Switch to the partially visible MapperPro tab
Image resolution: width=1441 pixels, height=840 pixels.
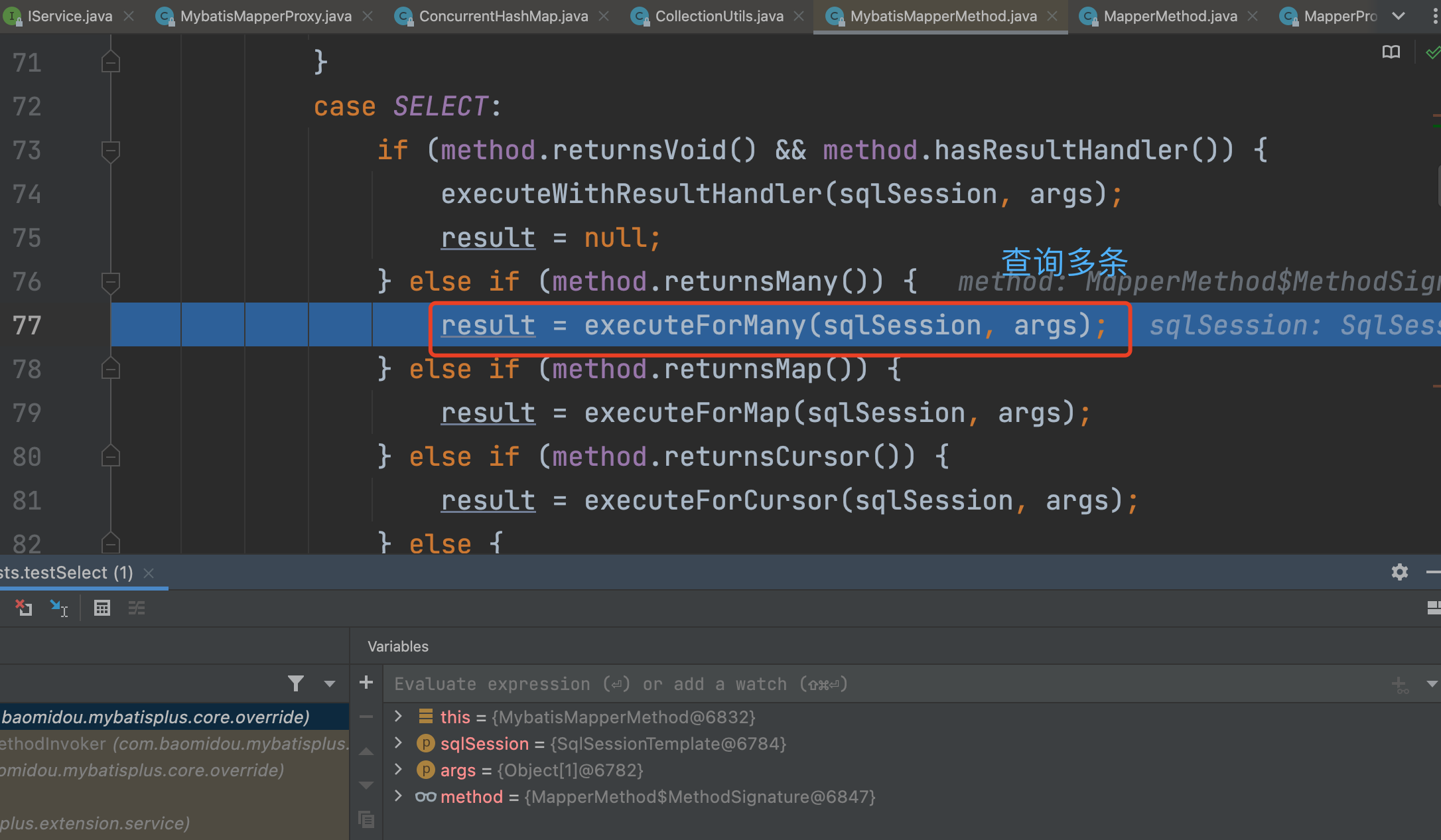pyautogui.click(x=1339, y=16)
